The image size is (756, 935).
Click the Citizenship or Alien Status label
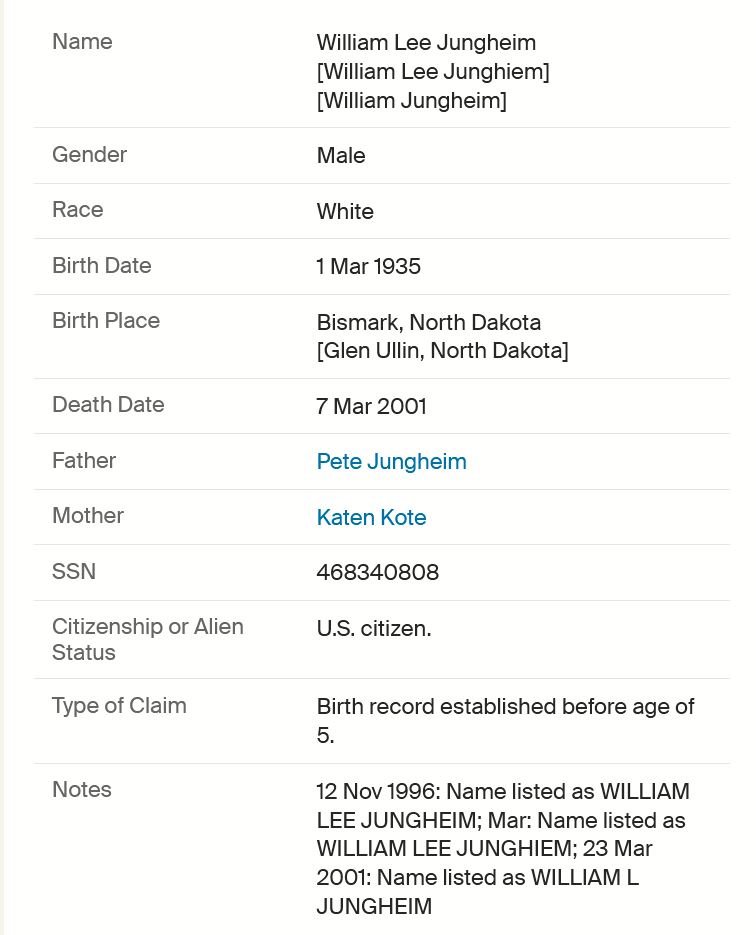[147, 639]
